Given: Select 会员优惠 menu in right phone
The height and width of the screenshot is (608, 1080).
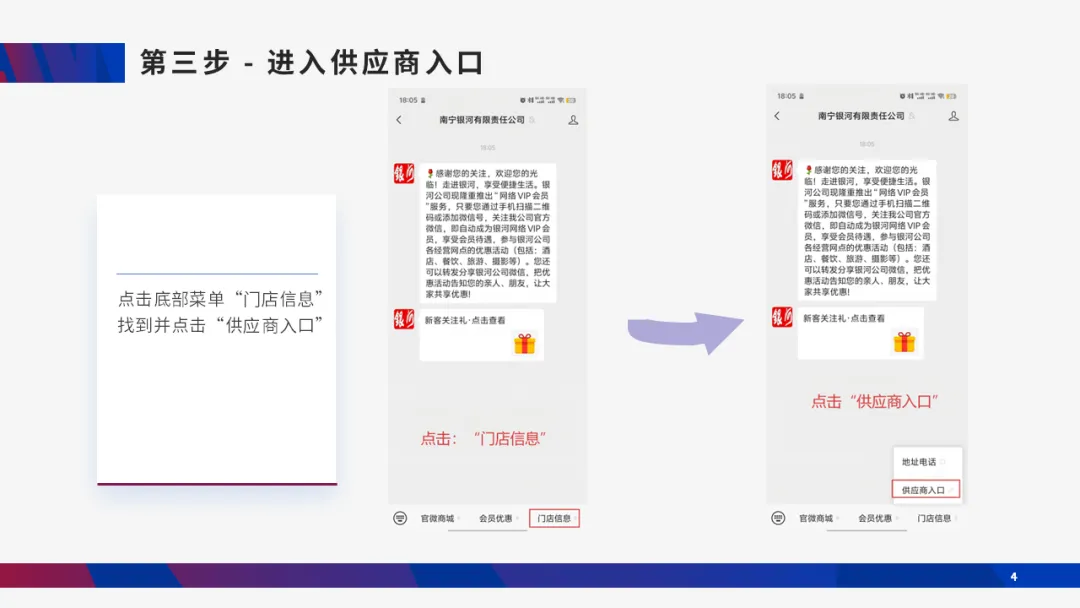Looking at the screenshot, I should point(875,518).
